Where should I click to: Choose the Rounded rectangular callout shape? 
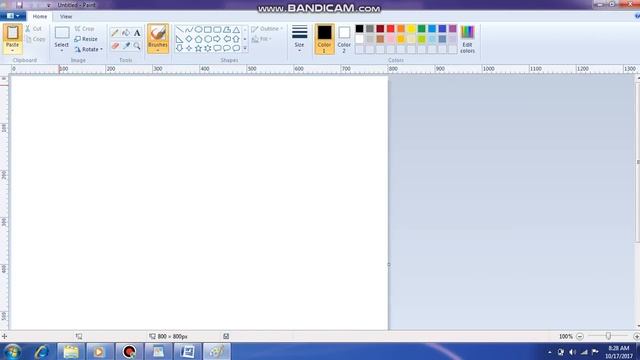pos(217,48)
